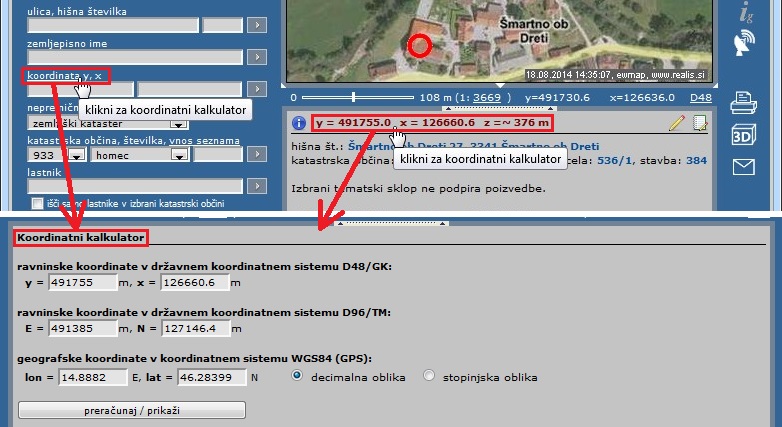
Task: Click the street name input field
Action: (x=113, y=24)
